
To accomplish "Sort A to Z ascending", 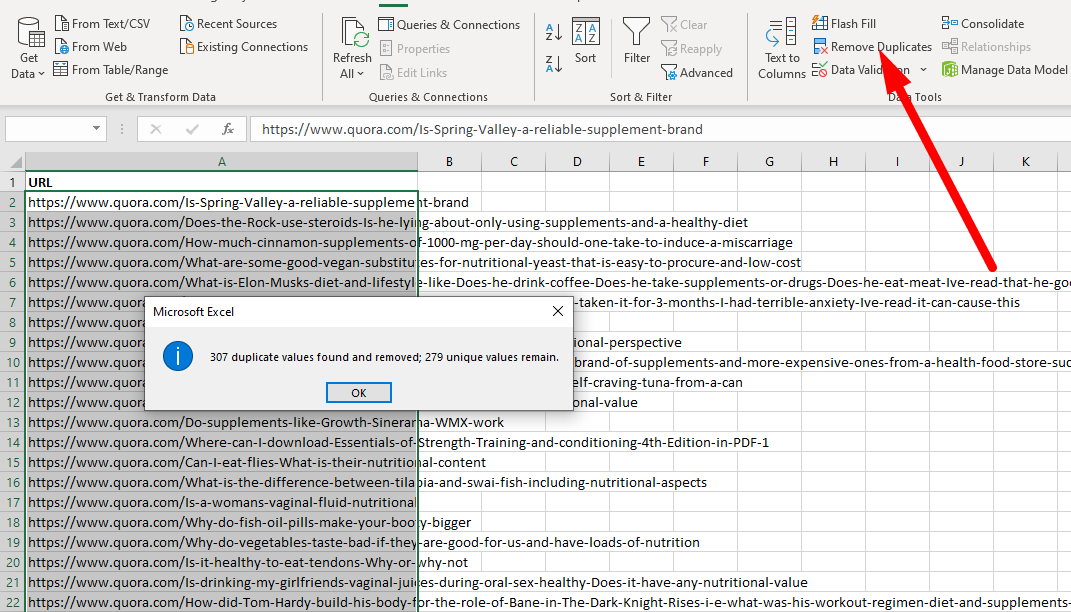I will tap(554, 31).
